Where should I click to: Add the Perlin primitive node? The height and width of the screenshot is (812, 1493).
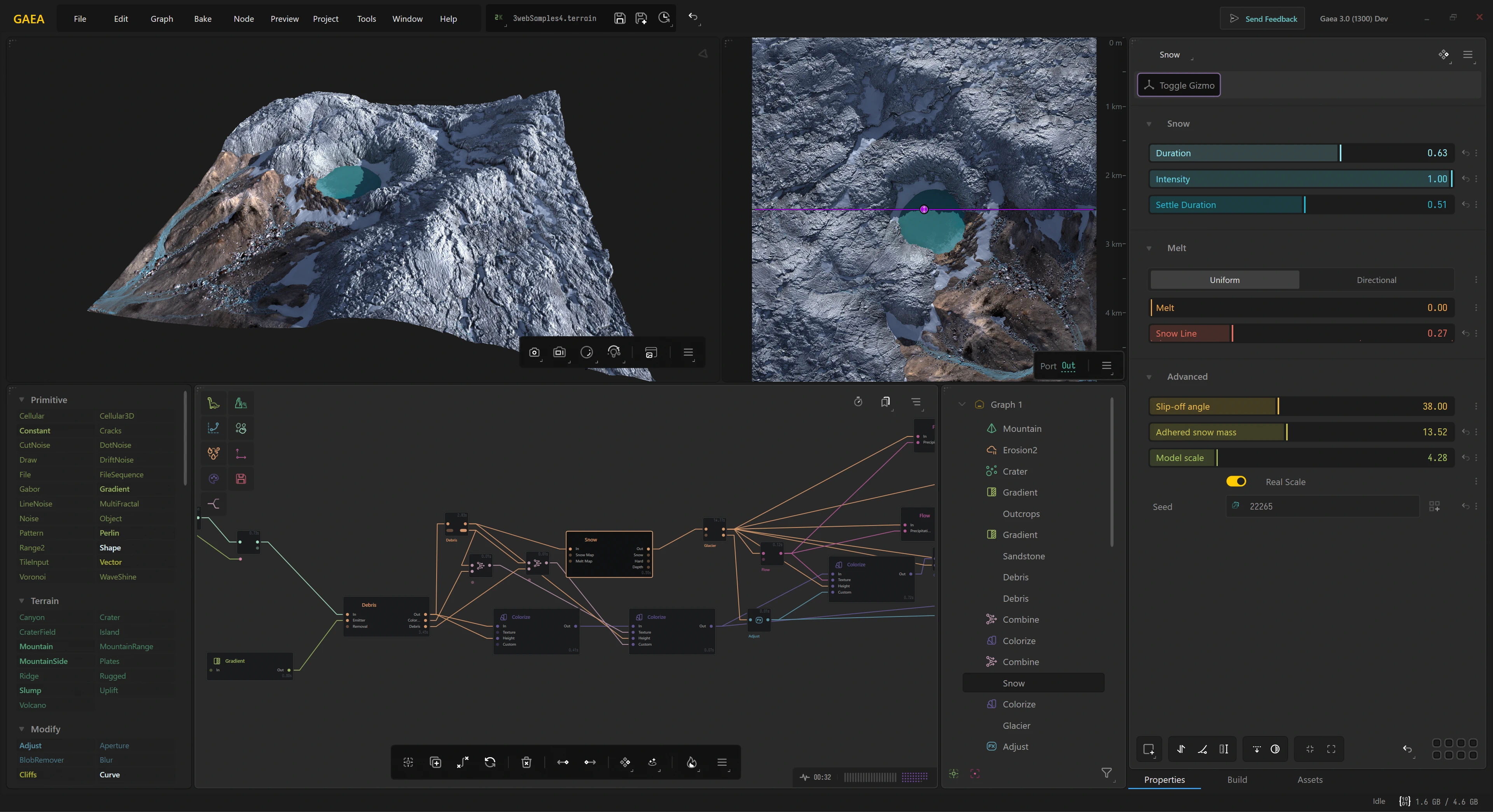point(109,533)
